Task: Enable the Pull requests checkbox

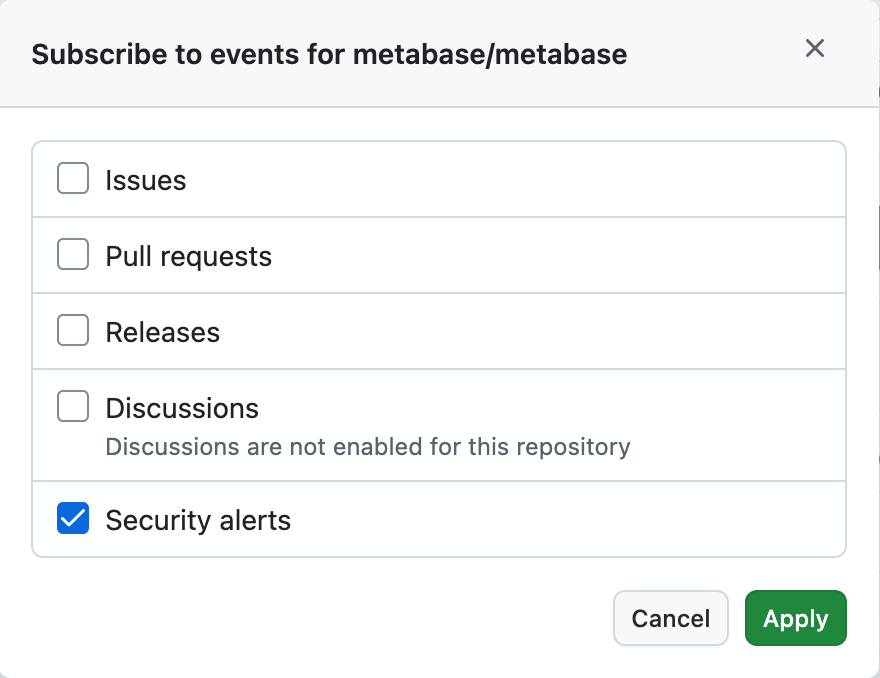Action: pos(73,254)
